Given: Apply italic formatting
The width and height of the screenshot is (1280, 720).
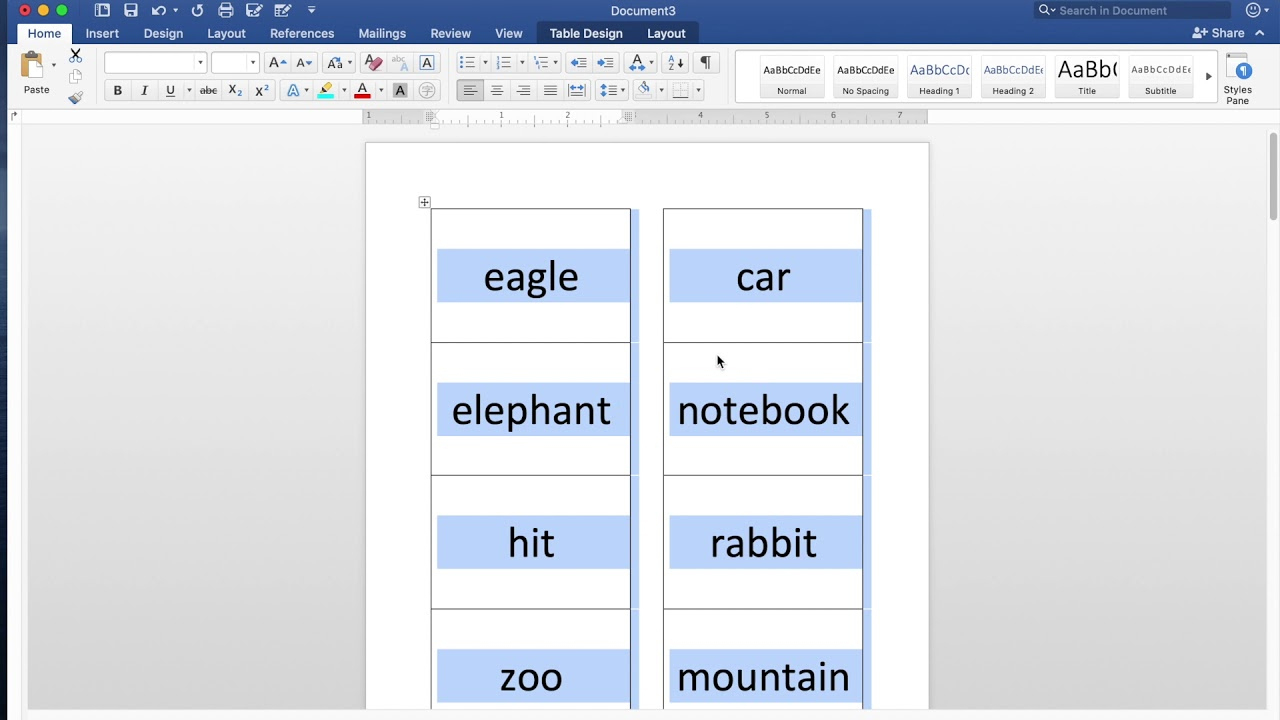Looking at the screenshot, I should (144, 90).
